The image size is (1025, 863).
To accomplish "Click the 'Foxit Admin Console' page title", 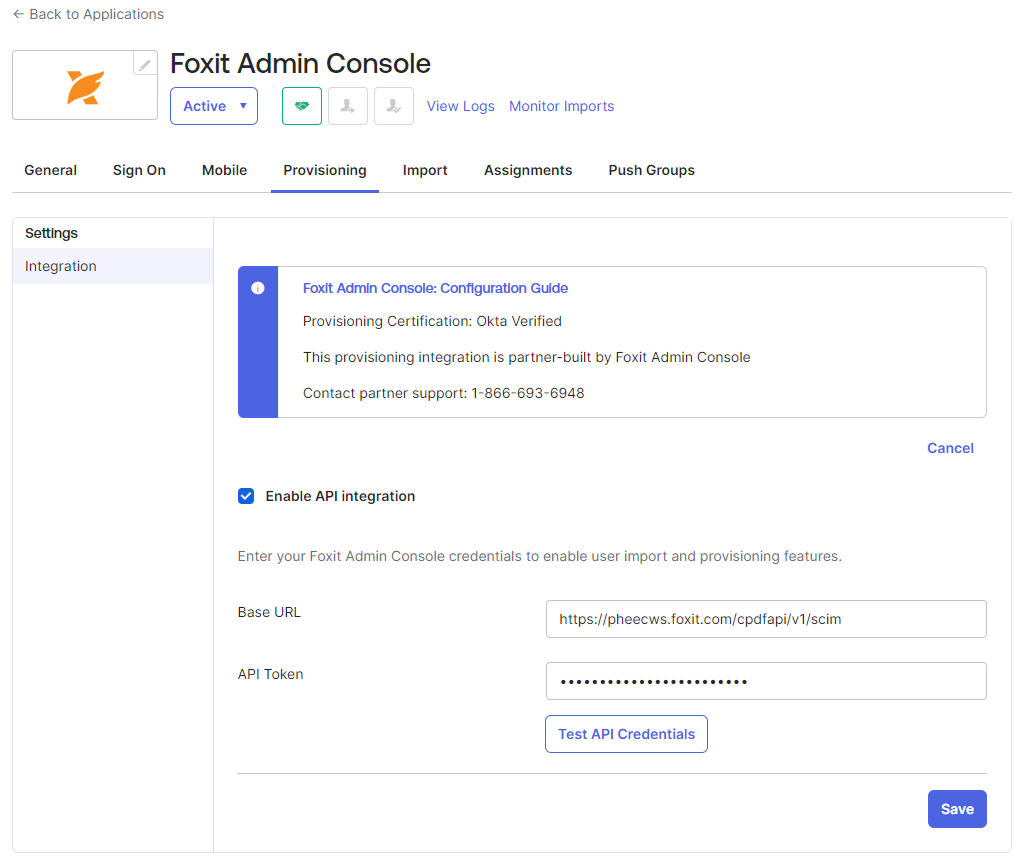I will pyautogui.click(x=301, y=64).
